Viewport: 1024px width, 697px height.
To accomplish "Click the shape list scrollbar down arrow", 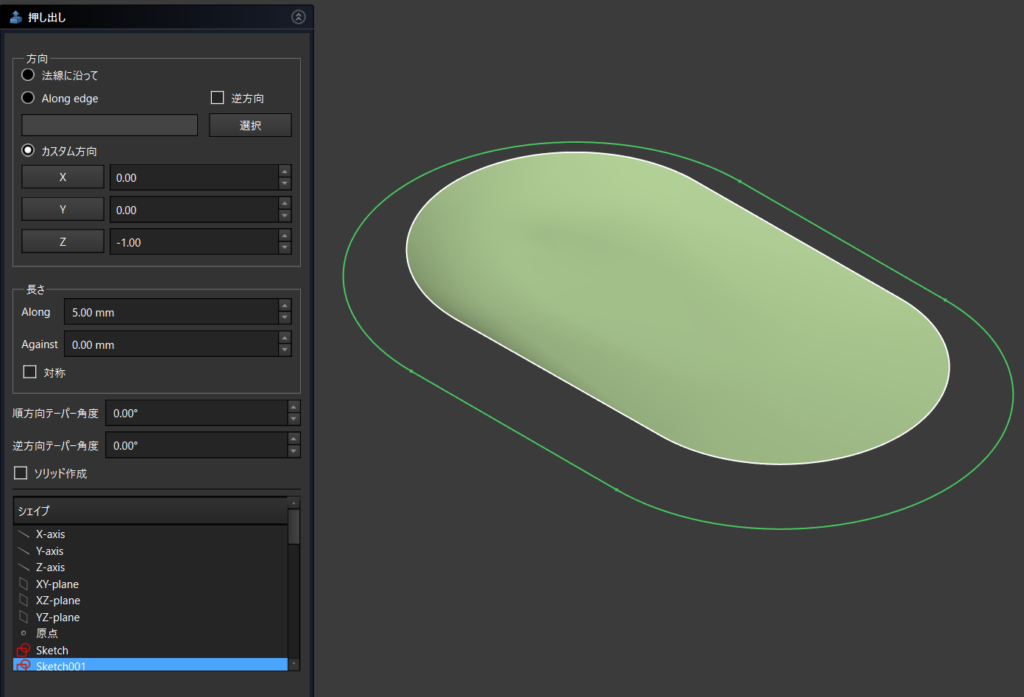I will (x=294, y=664).
